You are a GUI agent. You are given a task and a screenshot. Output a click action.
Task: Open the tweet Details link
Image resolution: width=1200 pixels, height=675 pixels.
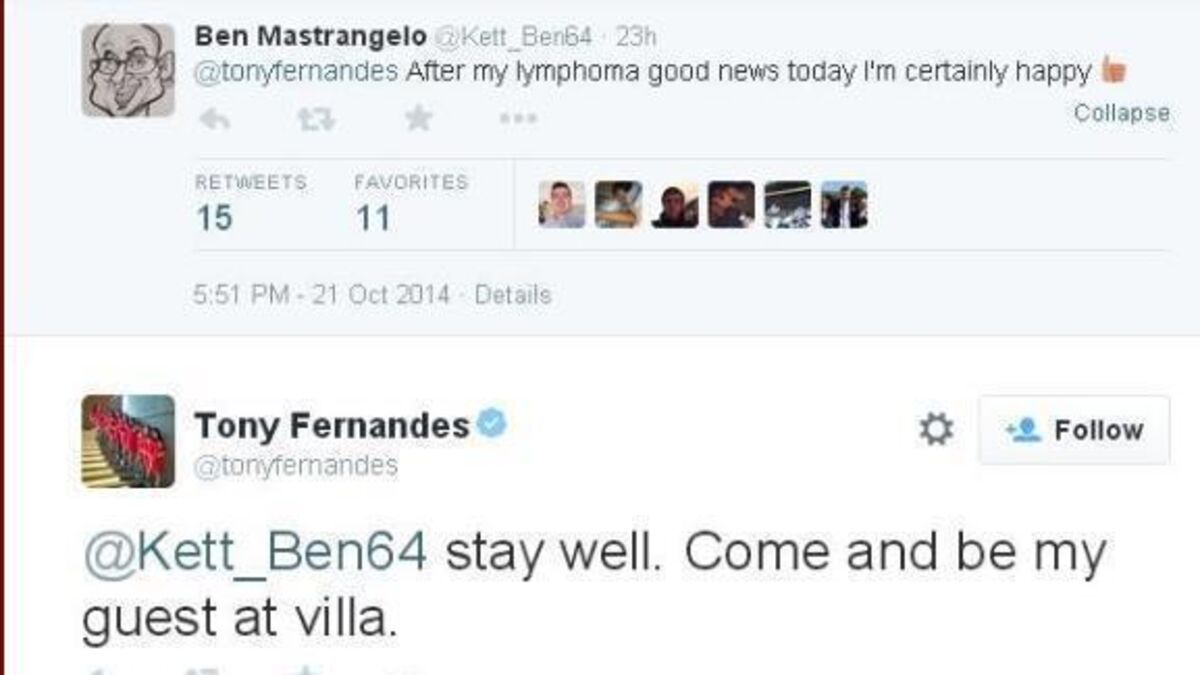pyautogui.click(x=512, y=295)
